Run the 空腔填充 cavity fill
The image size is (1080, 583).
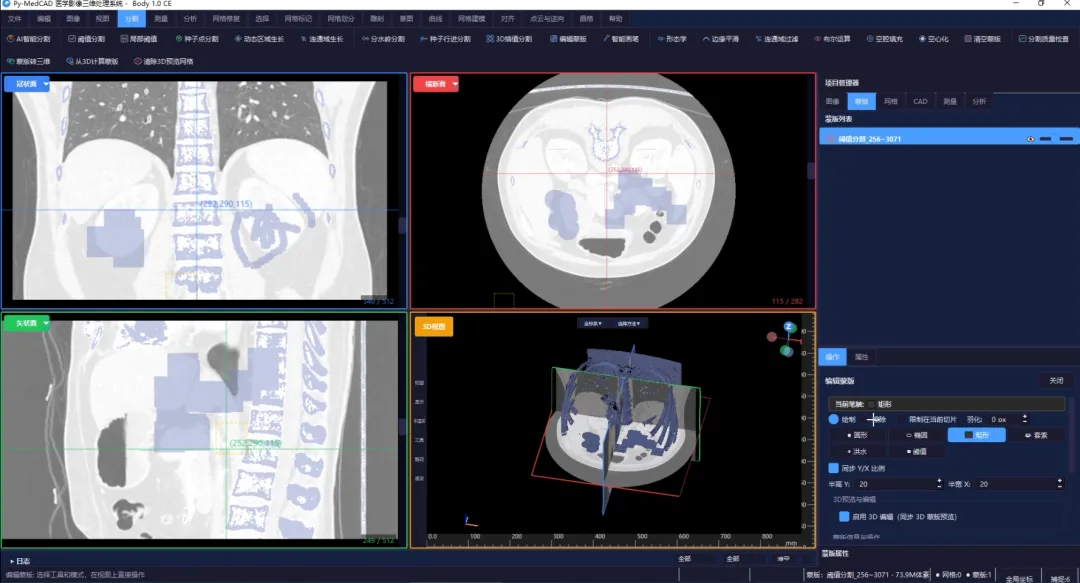[x=884, y=39]
